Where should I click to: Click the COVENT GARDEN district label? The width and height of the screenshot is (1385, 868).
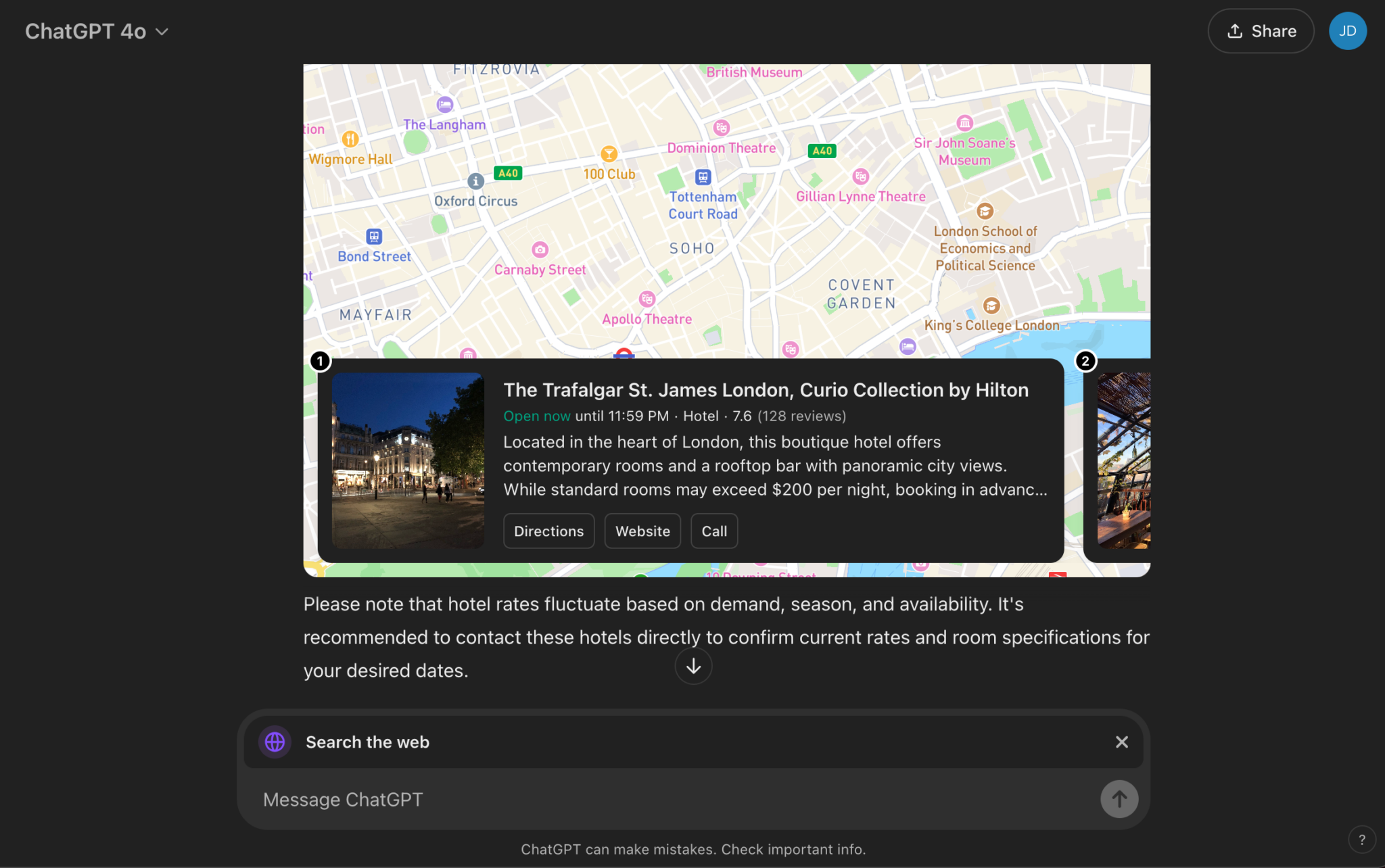[862, 294]
